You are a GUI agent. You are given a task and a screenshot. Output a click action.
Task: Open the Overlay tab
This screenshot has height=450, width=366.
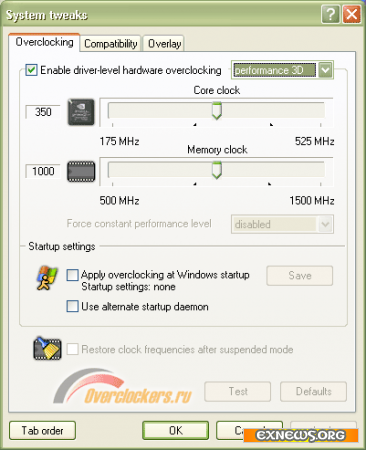pos(164,44)
